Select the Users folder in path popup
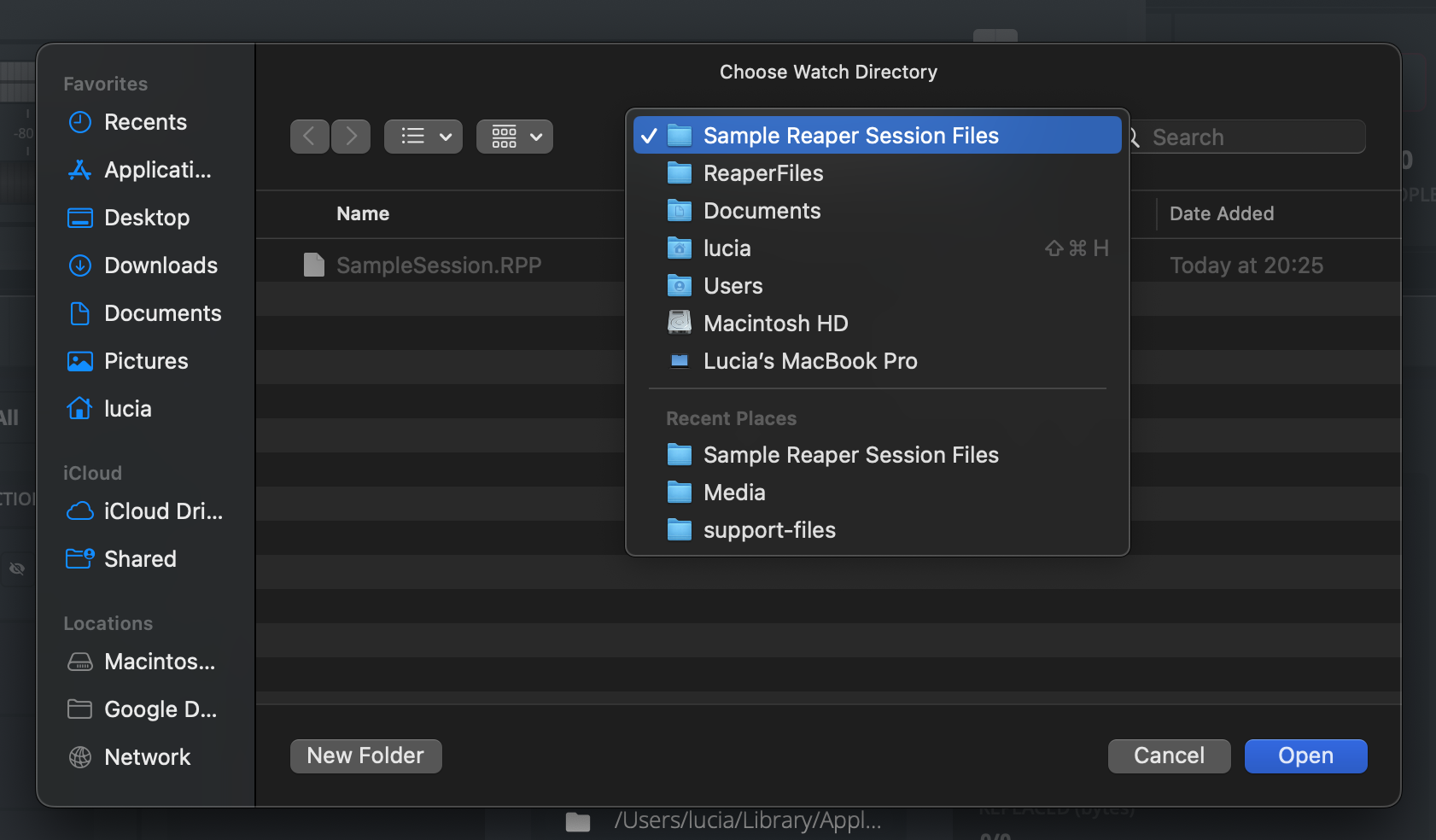The height and width of the screenshot is (840, 1436). [733, 286]
